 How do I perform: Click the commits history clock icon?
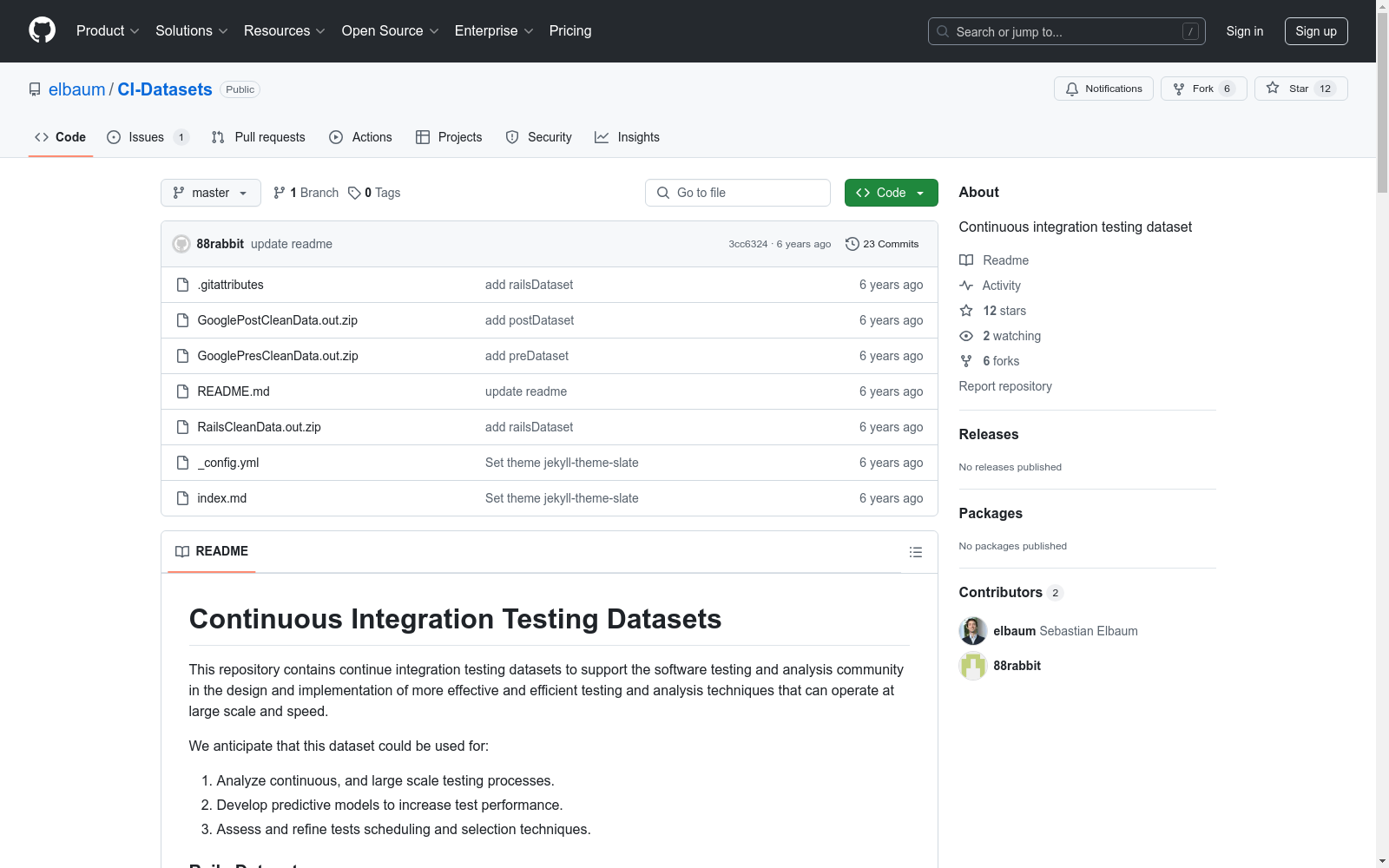852,244
